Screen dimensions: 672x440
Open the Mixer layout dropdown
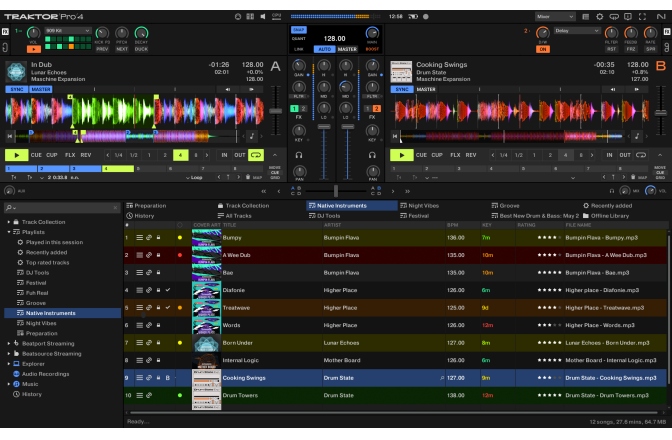555,17
